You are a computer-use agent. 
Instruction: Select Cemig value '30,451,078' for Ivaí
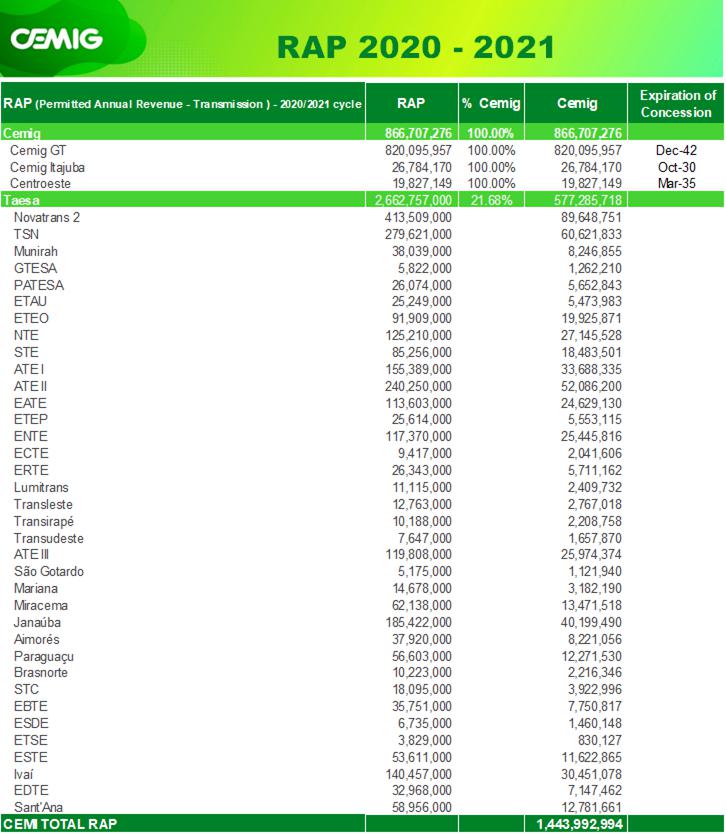[591, 775]
